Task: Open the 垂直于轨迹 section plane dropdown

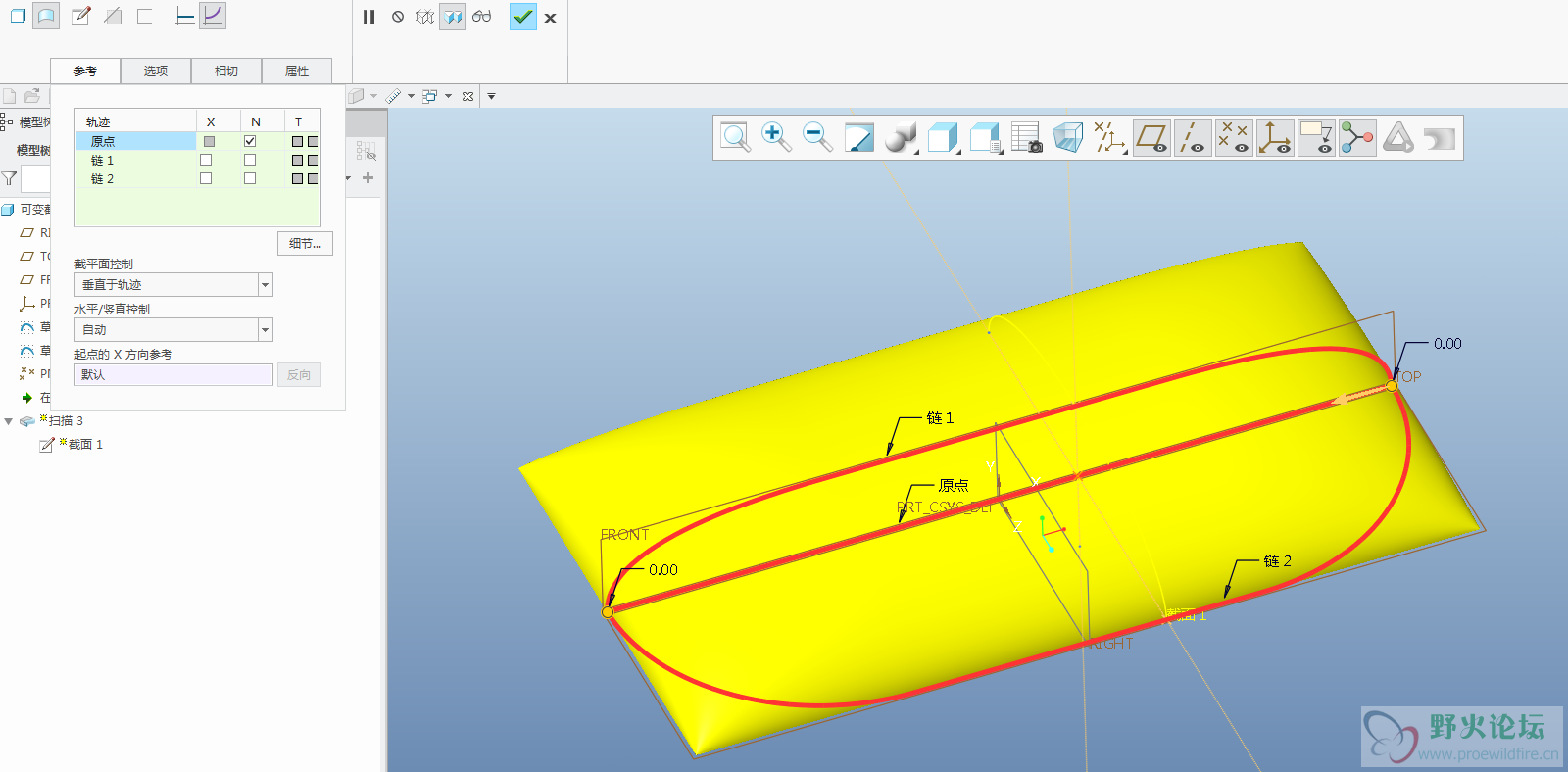Action: tap(173, 284)
